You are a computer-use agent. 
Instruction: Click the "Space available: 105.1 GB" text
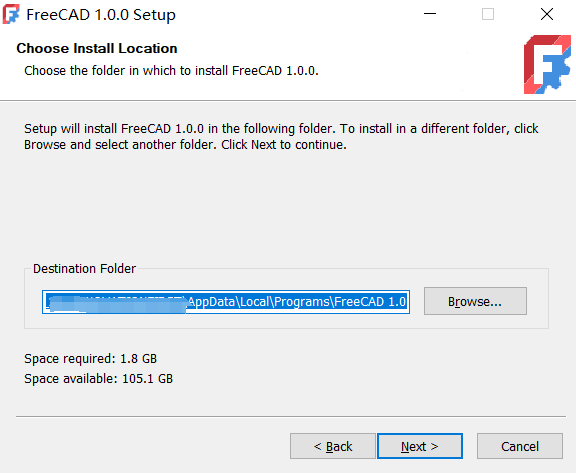point(98,379)
